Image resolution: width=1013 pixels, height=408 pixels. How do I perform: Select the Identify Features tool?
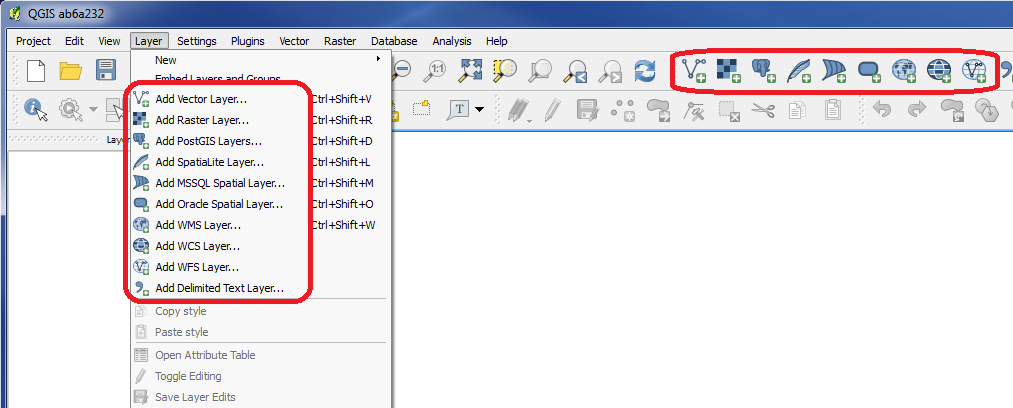pos(36,109)
